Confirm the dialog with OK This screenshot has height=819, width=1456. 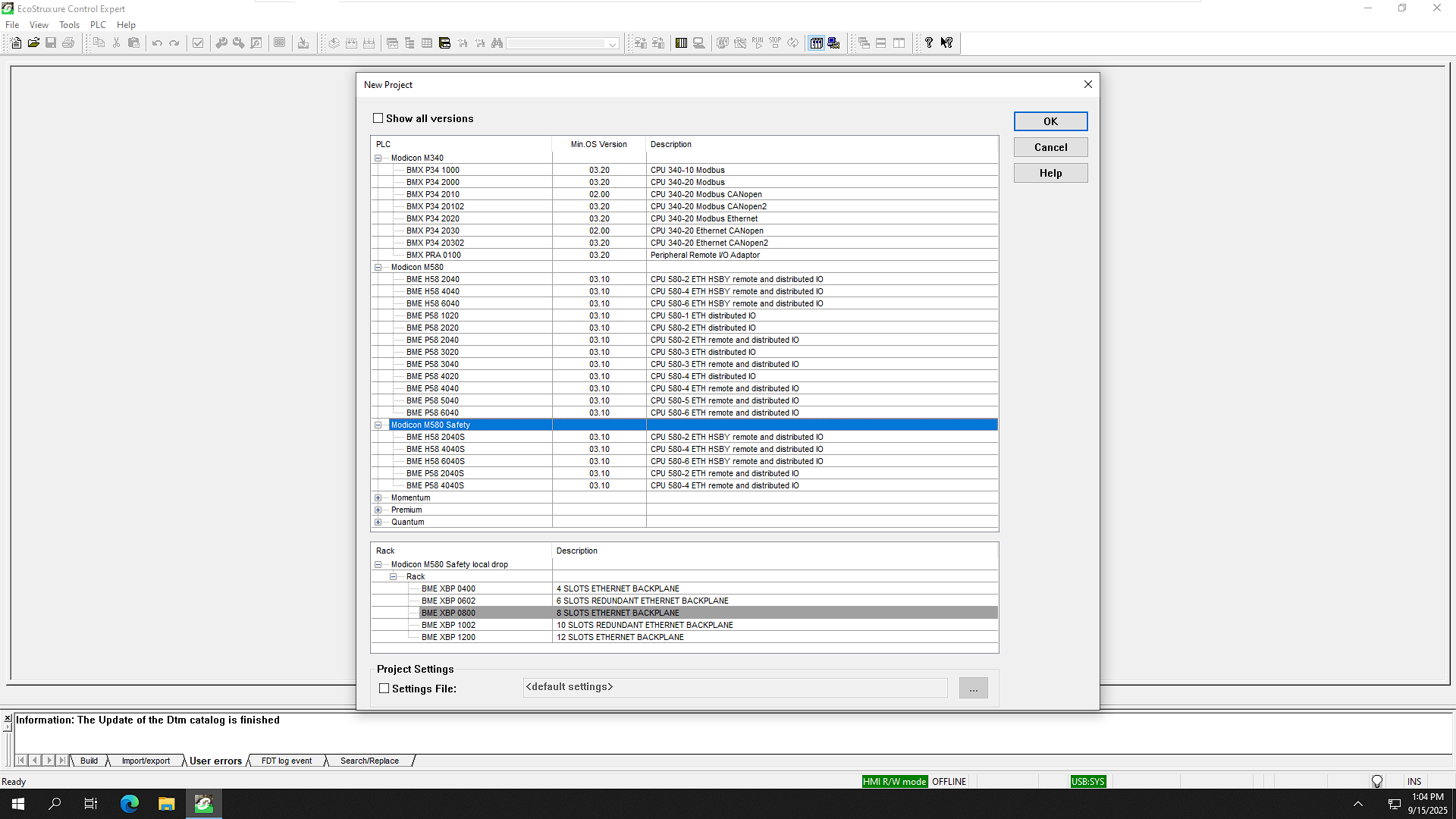click(x=1050, y=121)
